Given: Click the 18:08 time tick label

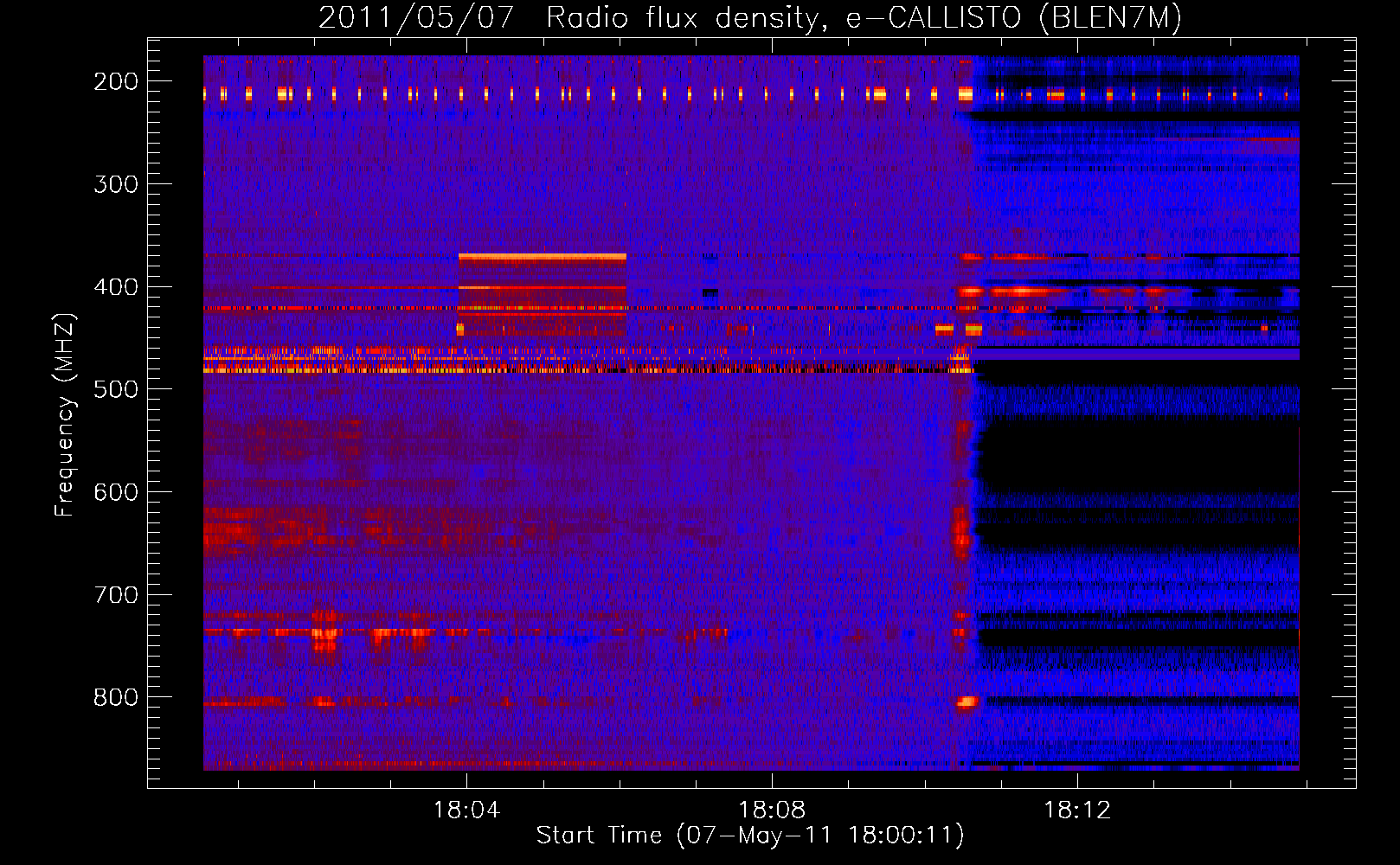Looking at the screenshot, I should click(772, 811).
